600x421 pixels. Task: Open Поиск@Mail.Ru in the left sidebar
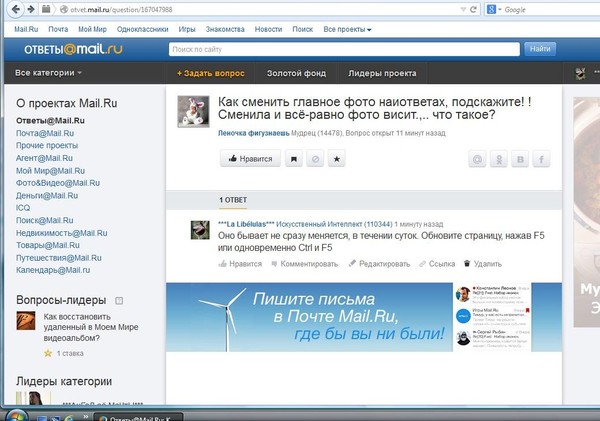click(44, 220)
